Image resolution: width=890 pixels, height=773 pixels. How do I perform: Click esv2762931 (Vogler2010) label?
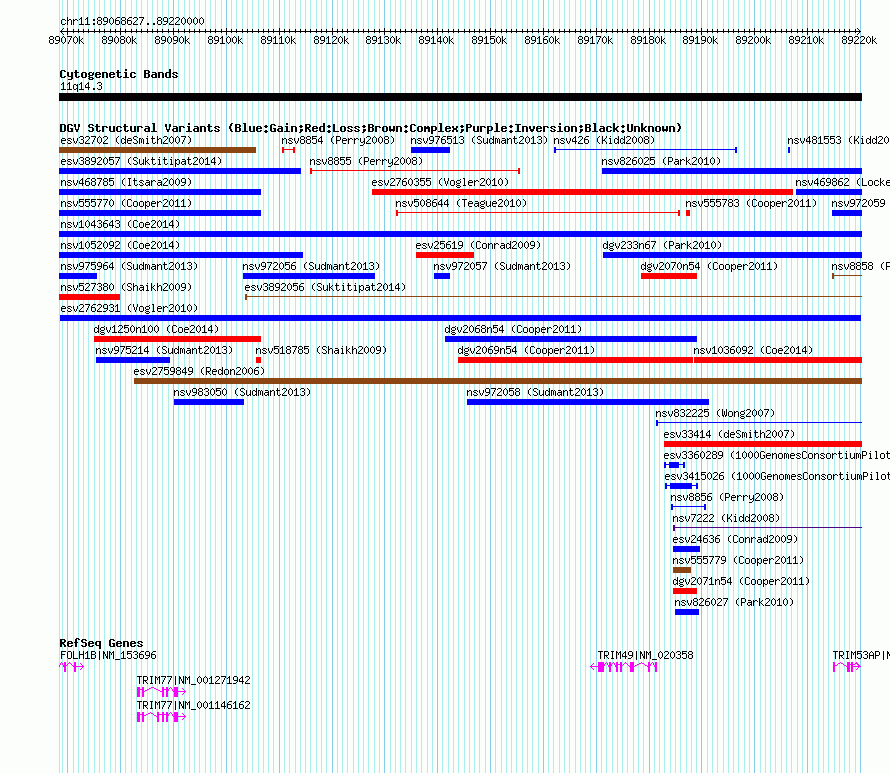pyautogui.click(x=129, y=308)
